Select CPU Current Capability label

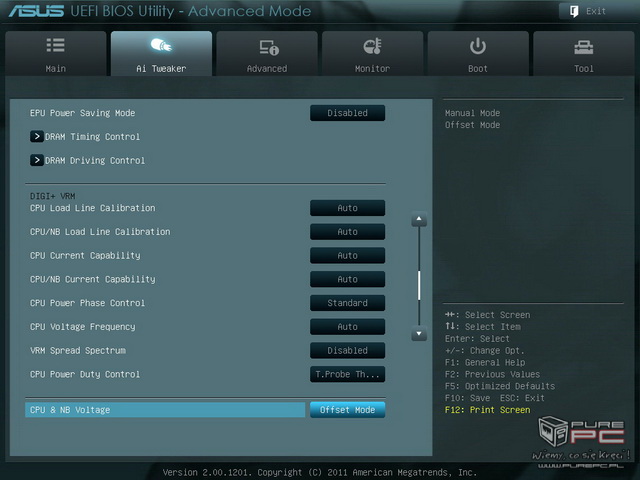click(x=85, y=256)
